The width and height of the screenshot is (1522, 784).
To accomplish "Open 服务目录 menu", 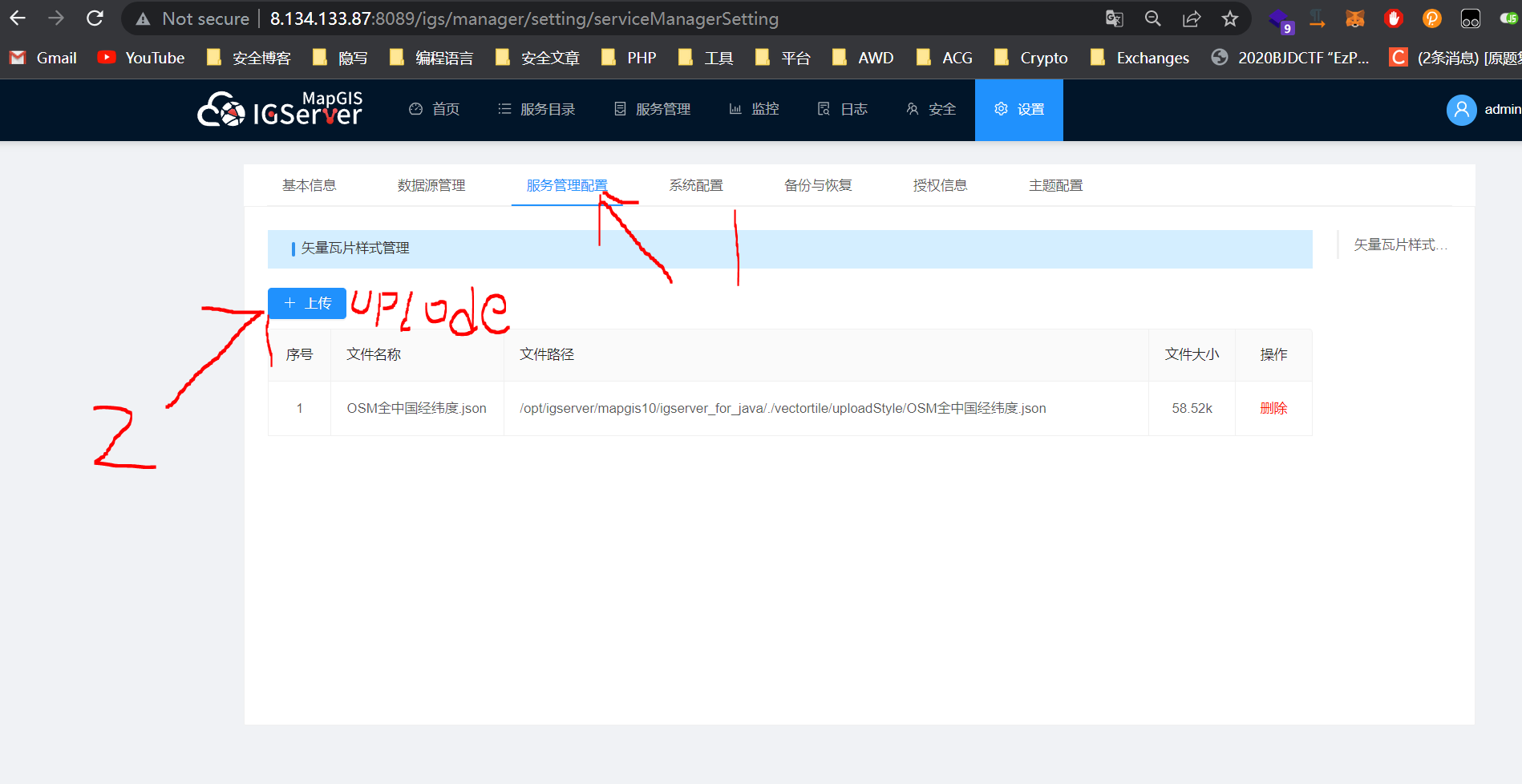I will click(536, 109).
